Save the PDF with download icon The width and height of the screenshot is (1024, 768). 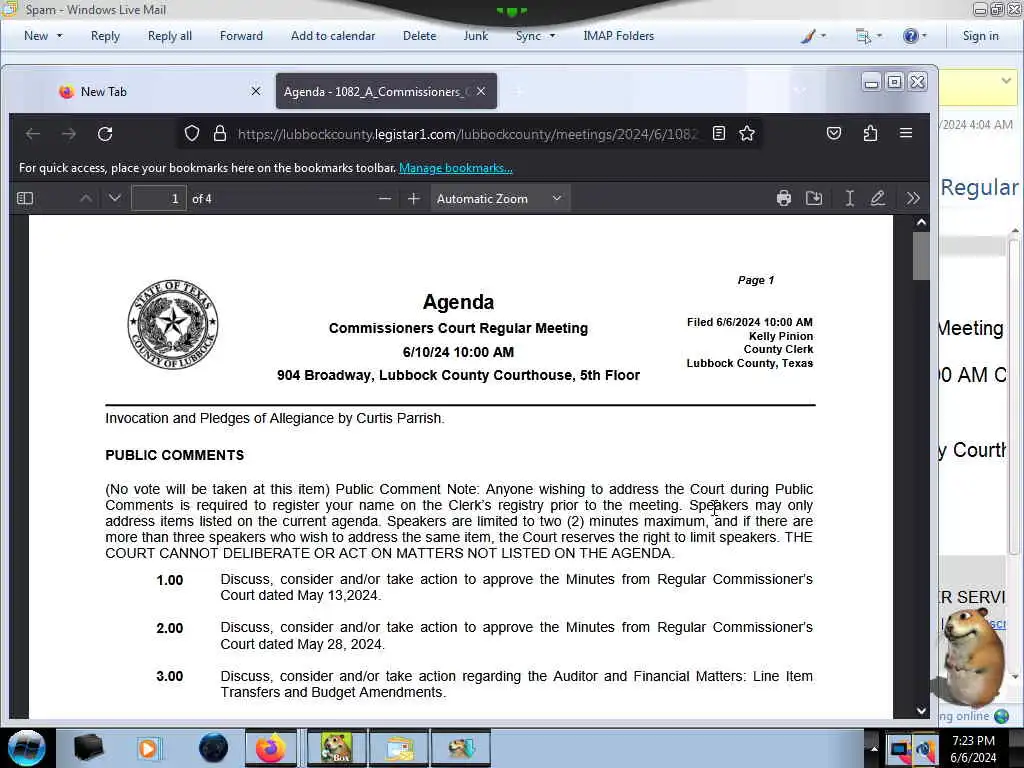(x=814, y=198)
